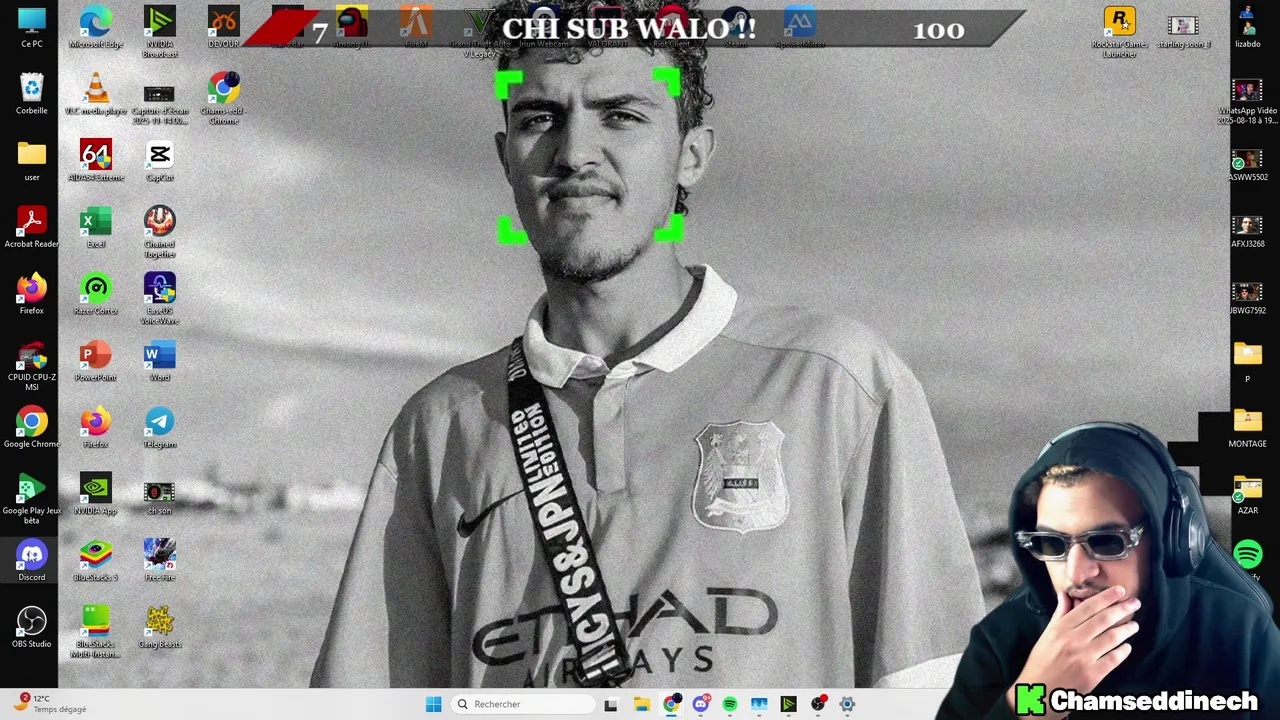
Task: Open Windows Start menu
Action: pyautogui.click(x=433, y=704)
